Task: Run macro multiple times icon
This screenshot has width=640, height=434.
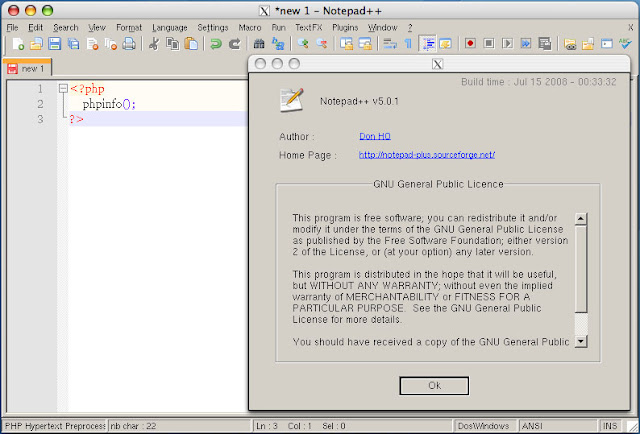Action: (x=526, y=43)
